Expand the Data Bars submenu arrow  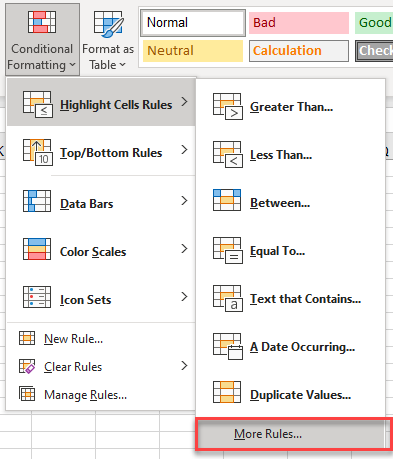coord(184,200)
